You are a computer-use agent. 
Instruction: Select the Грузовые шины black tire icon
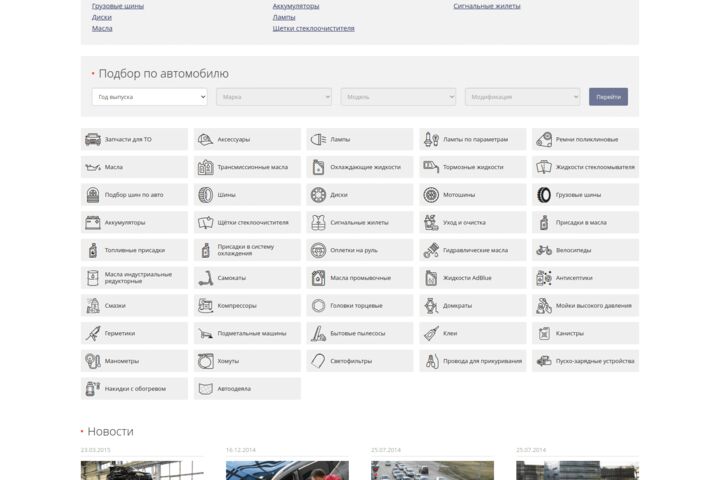tap(544, 195)
